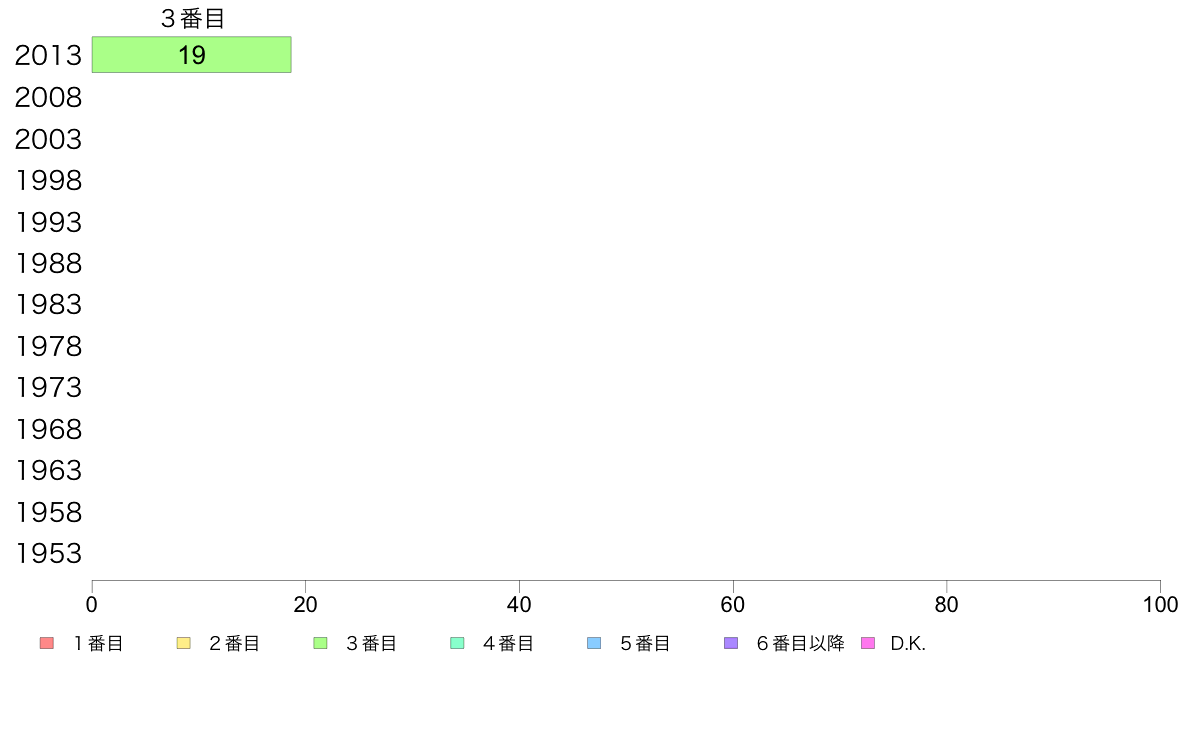Toggle the green 3番目 legend swatch
Image resolution: width=1188 pixels, height=736 pixels.
click(320, 643)
